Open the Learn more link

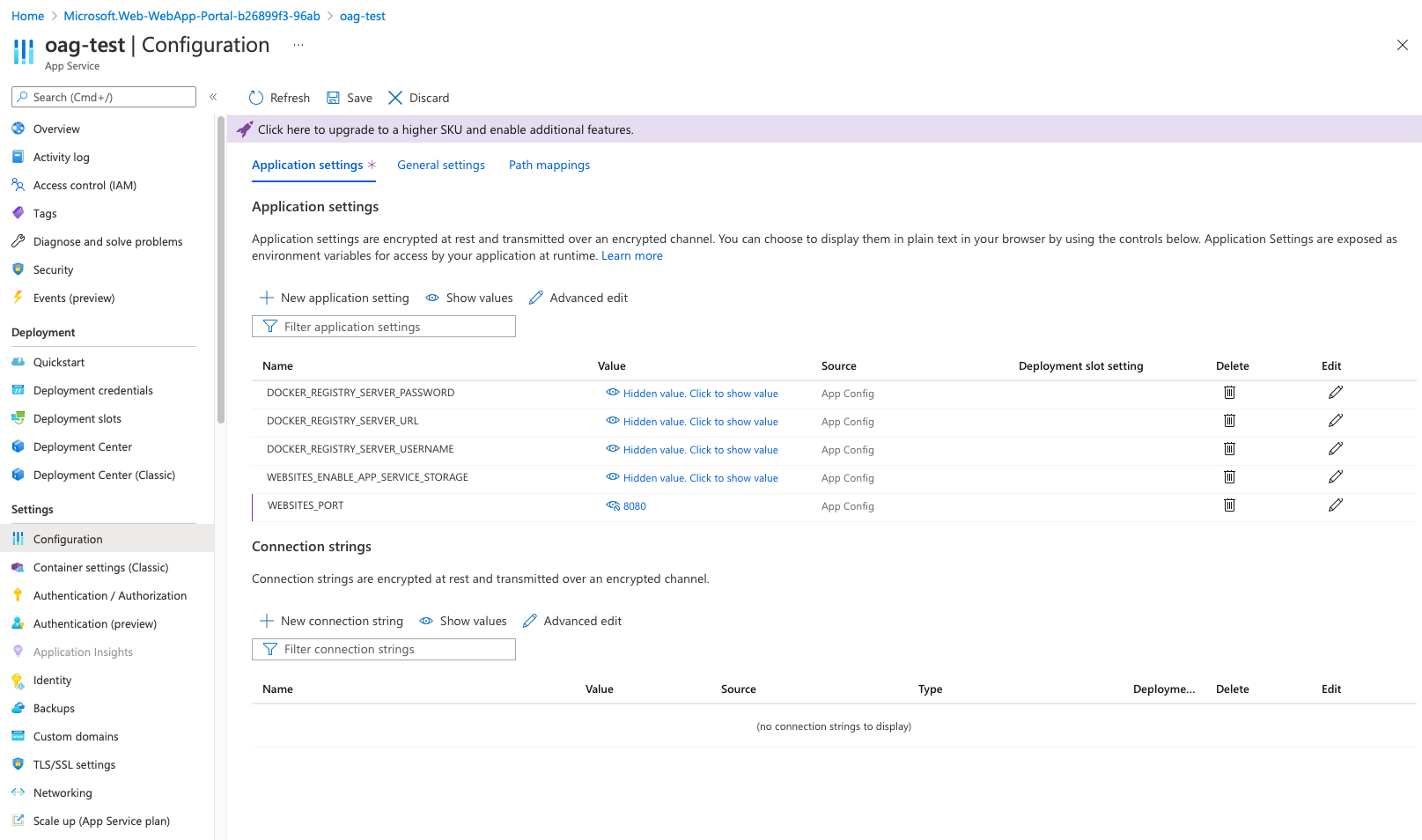(631, 255)
